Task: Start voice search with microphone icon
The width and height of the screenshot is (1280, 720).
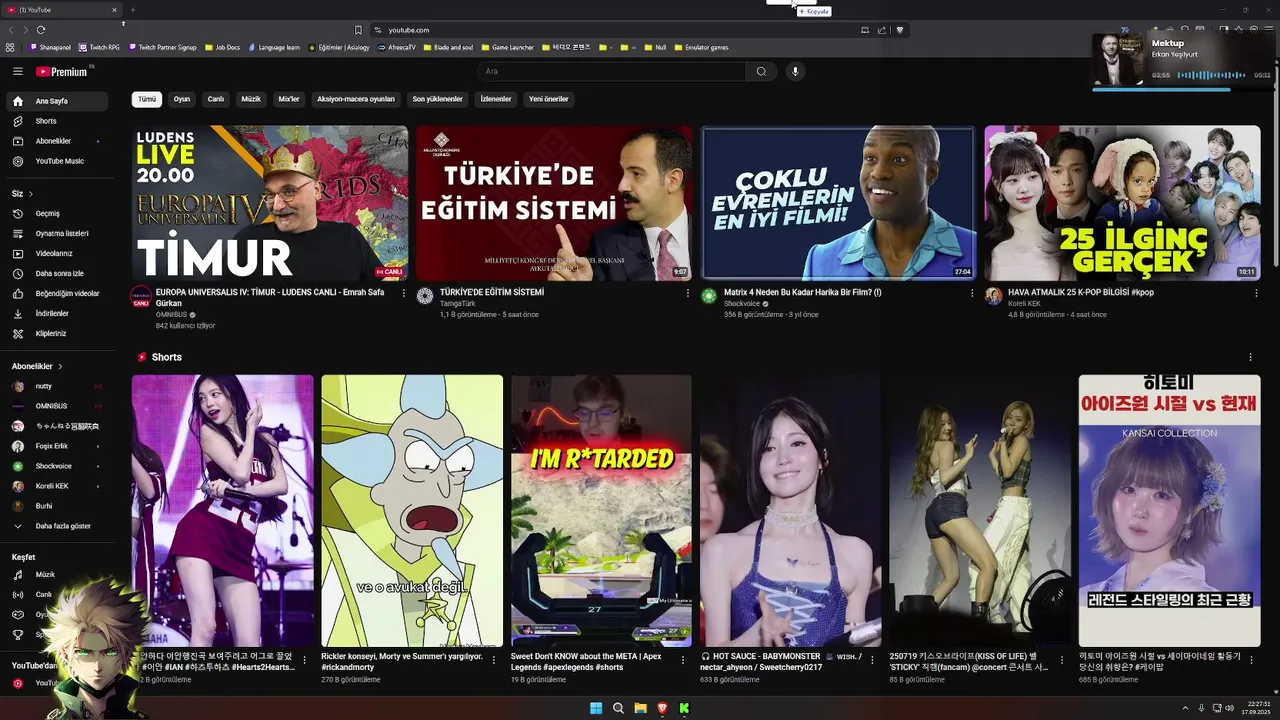Action: tap(795, 71)
